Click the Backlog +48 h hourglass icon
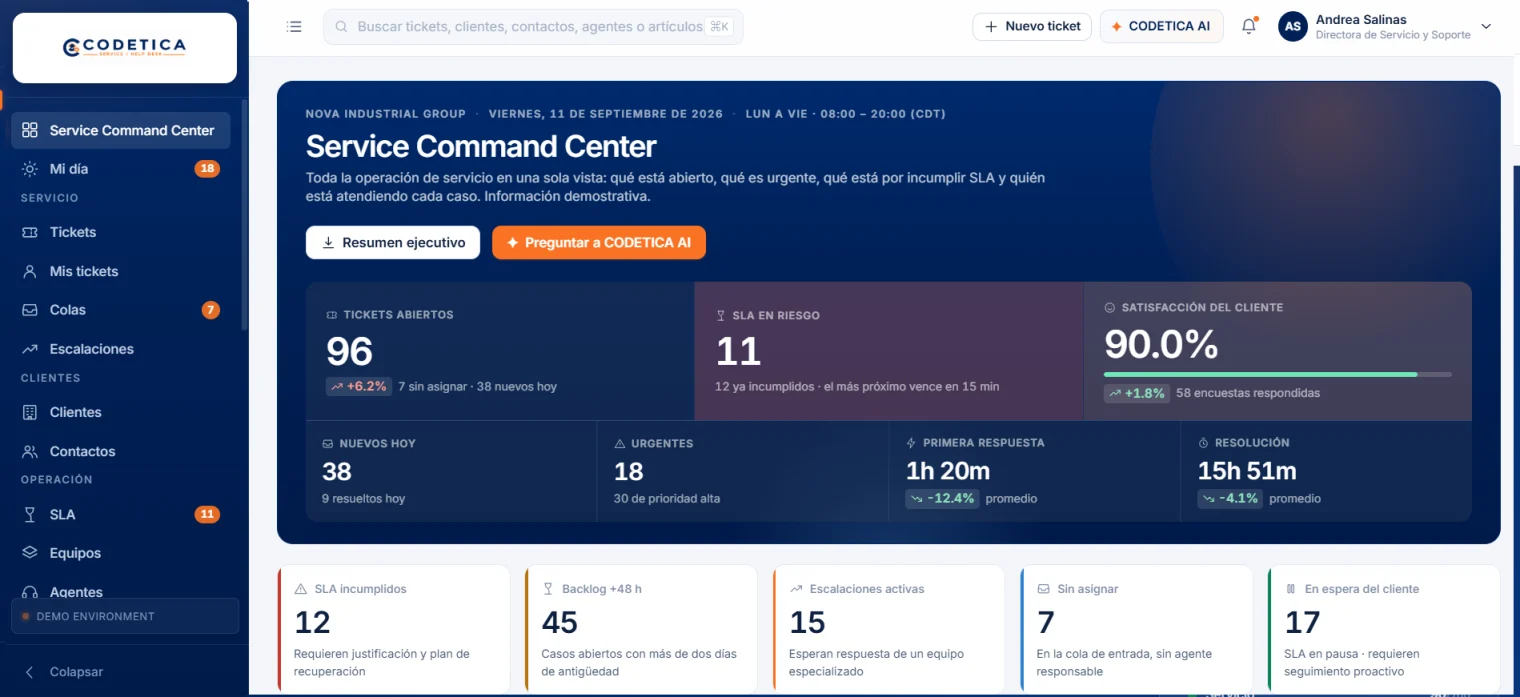1520x697 pixels. coord(548,589)
